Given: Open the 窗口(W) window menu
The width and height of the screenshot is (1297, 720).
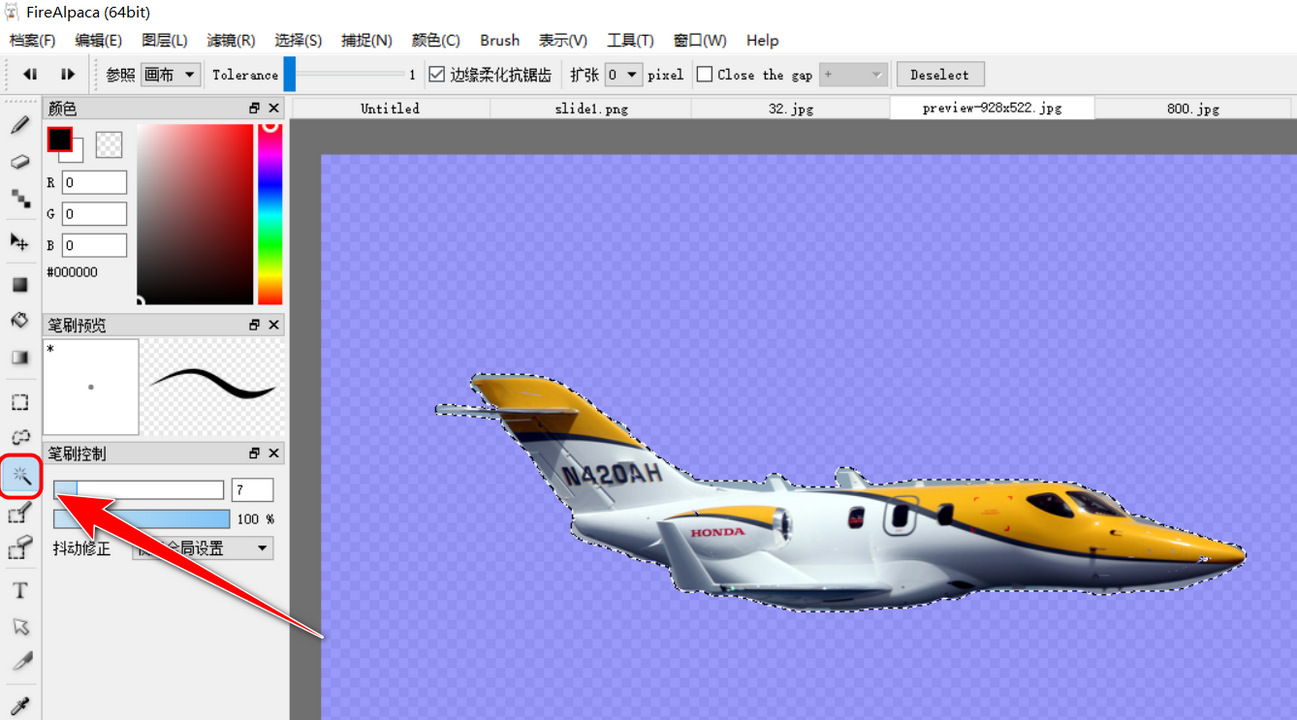Looking at the screenshot, I should tap(700, 40).
